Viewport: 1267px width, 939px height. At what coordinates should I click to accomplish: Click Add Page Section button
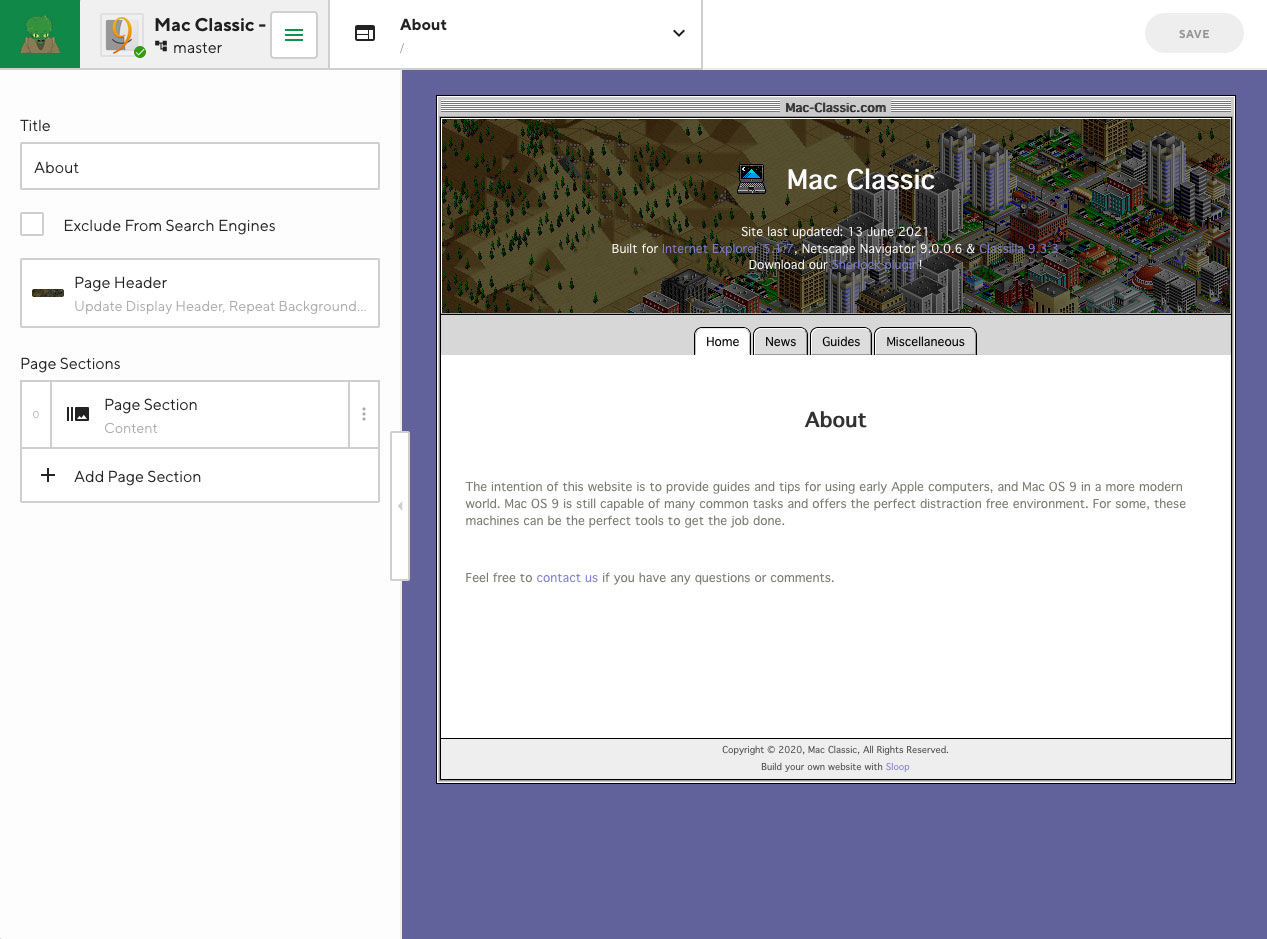point(200,476)
